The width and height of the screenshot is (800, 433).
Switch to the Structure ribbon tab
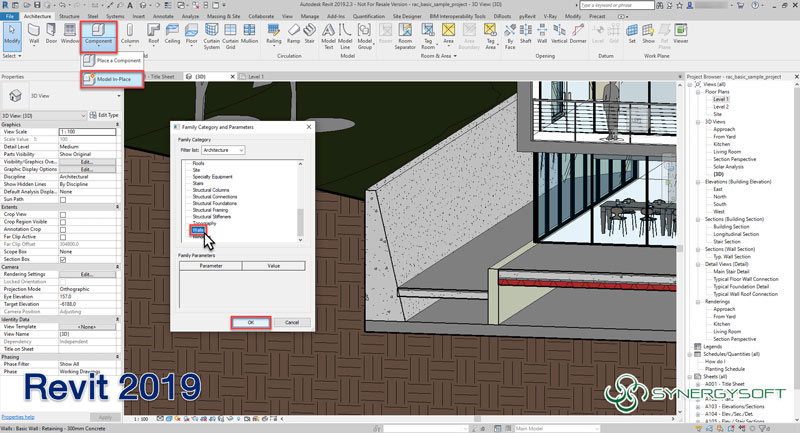coord(69,16)
